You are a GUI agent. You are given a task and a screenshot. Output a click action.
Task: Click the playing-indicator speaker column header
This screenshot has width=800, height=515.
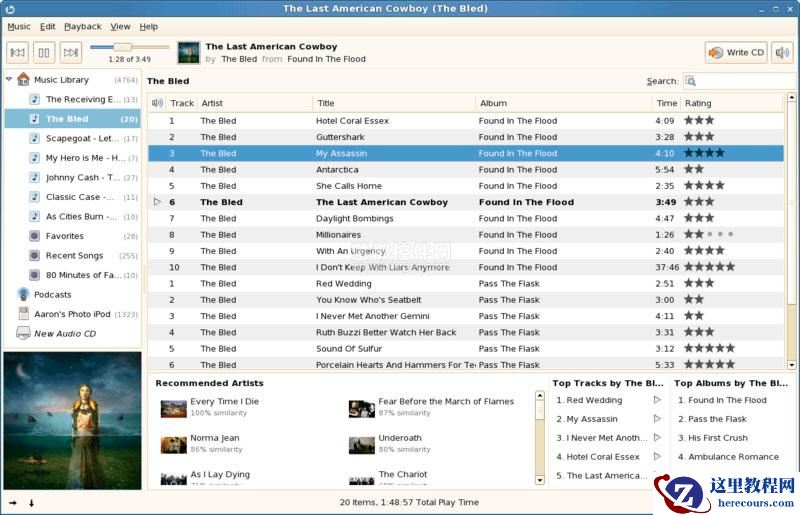157,103
